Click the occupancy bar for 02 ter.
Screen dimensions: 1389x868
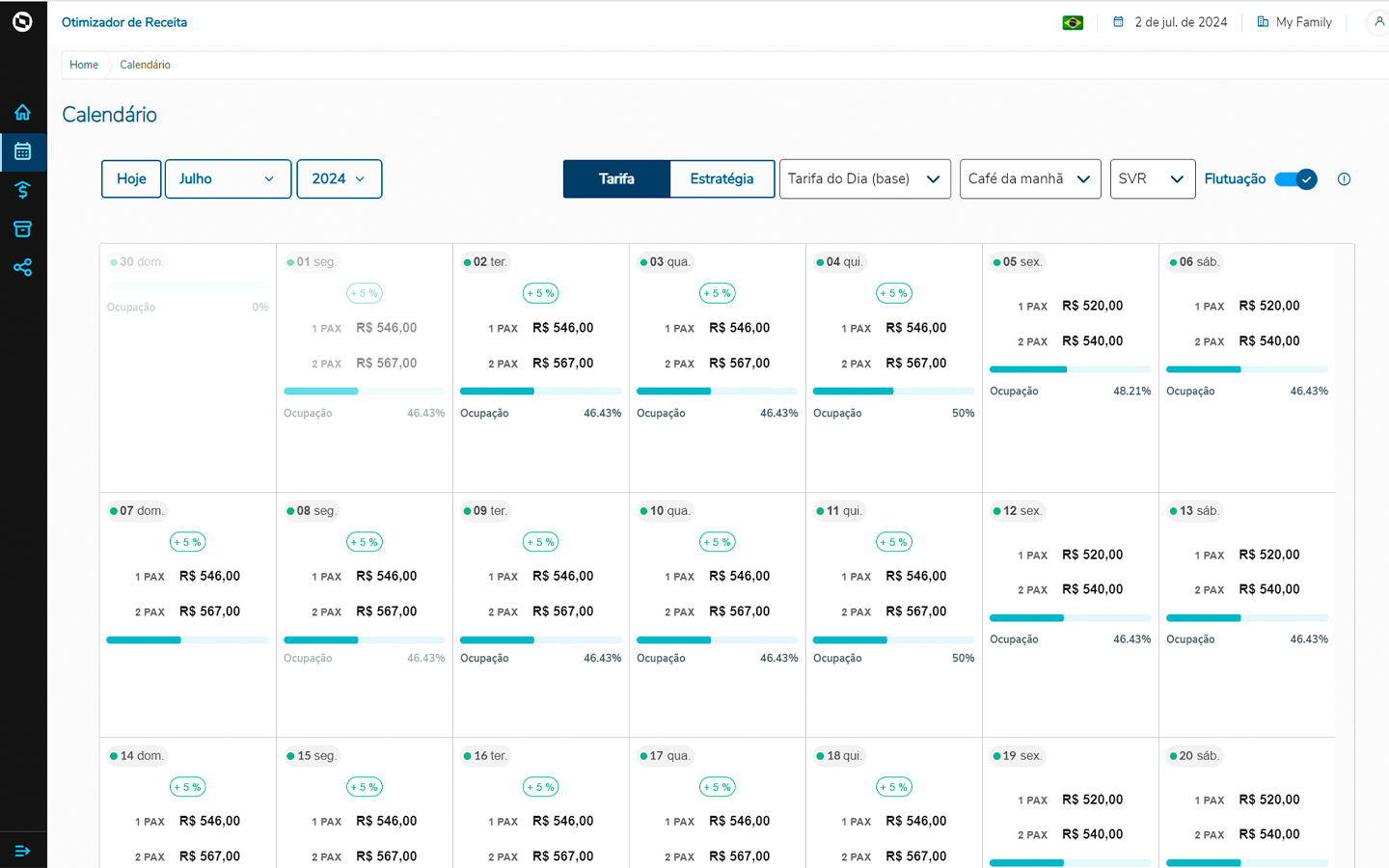coord(541,391)
